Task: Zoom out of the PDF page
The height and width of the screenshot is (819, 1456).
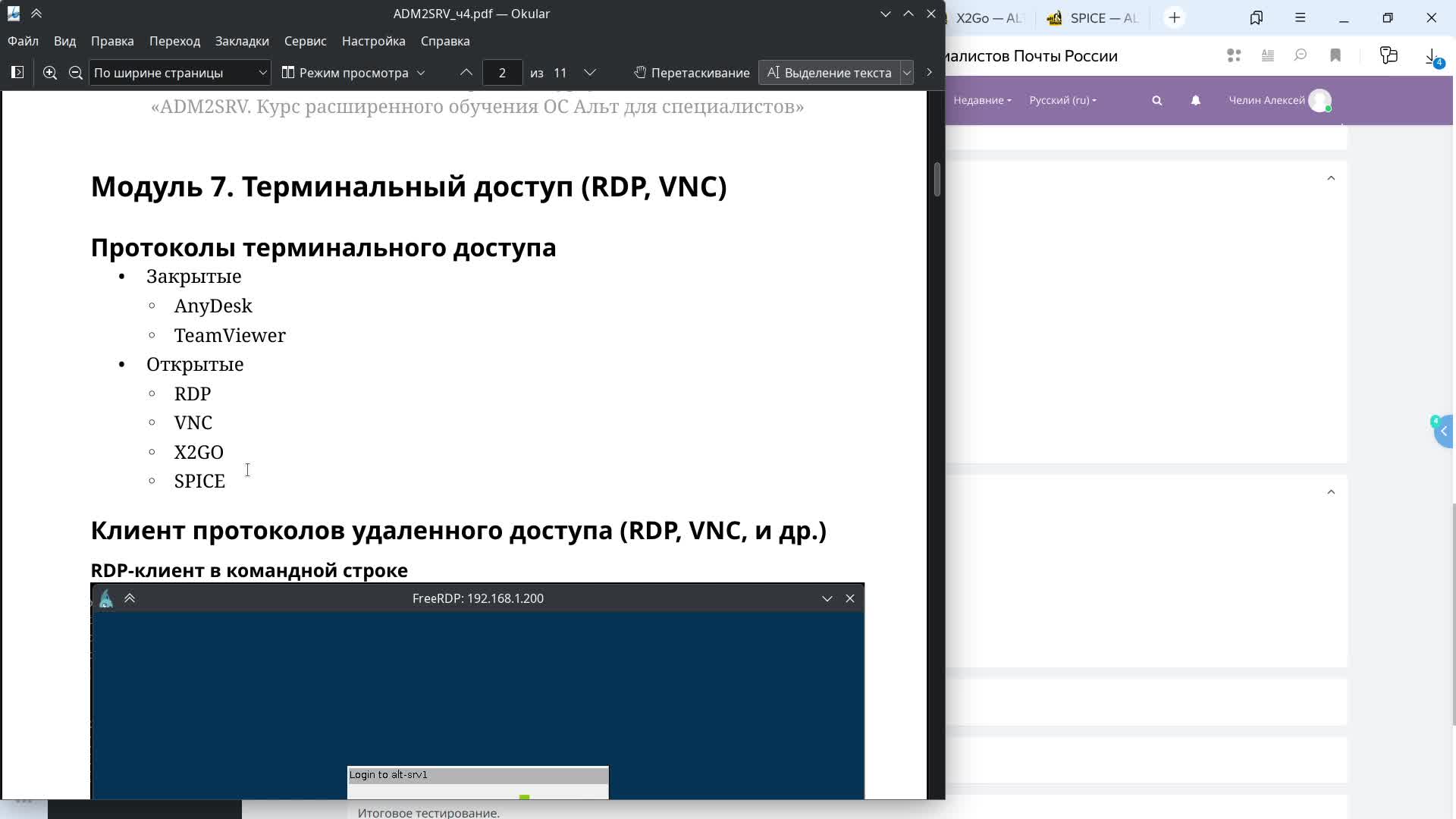Action: (x=76, y=73)
